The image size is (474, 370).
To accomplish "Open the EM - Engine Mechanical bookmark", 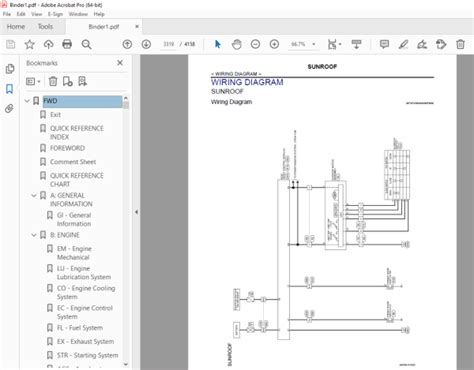I will (74, 253).
